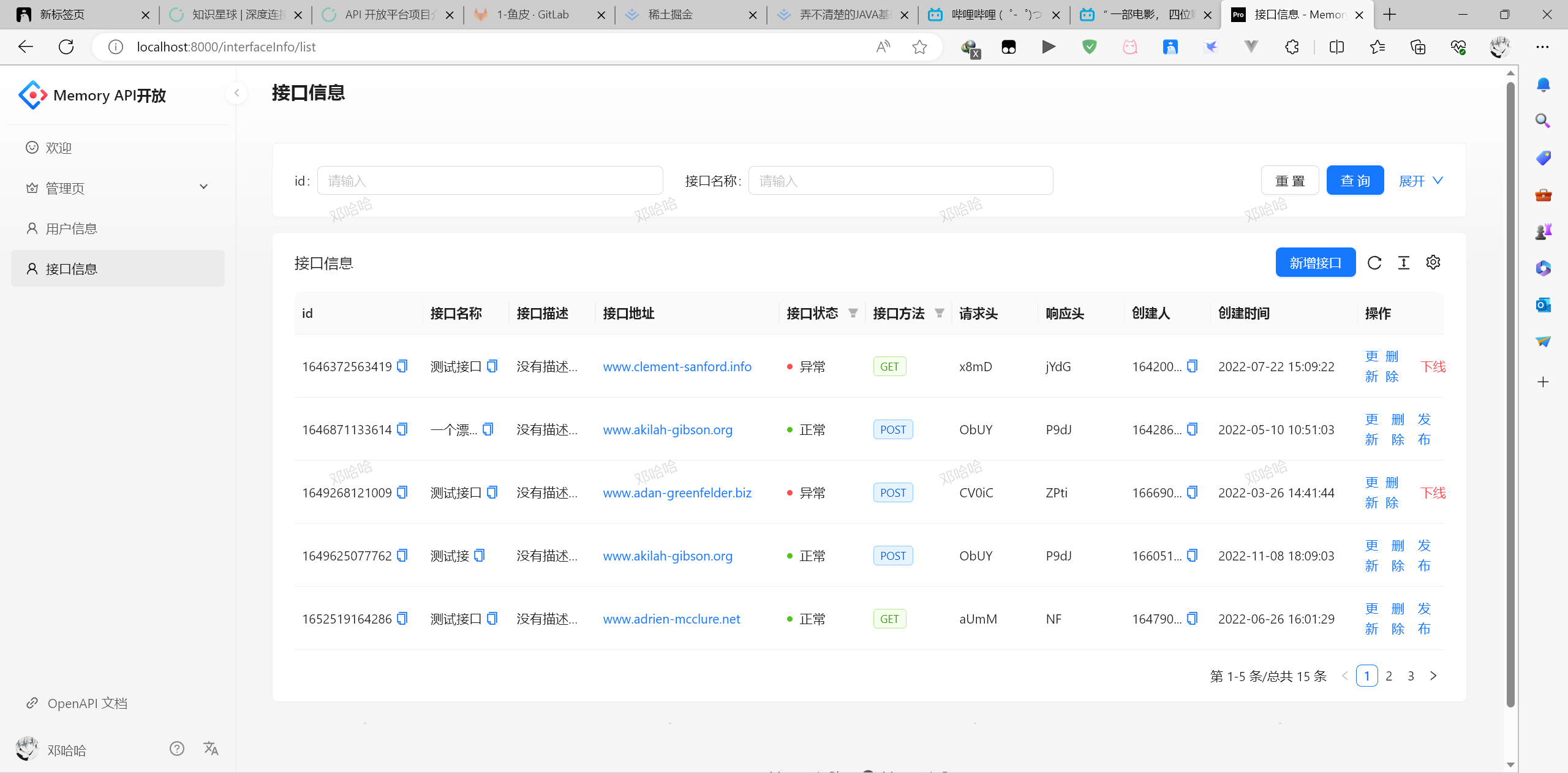Screen dimensions: 1568x773
Task: Open OpenAPI 文档 link
Action: tap(87, 703)
